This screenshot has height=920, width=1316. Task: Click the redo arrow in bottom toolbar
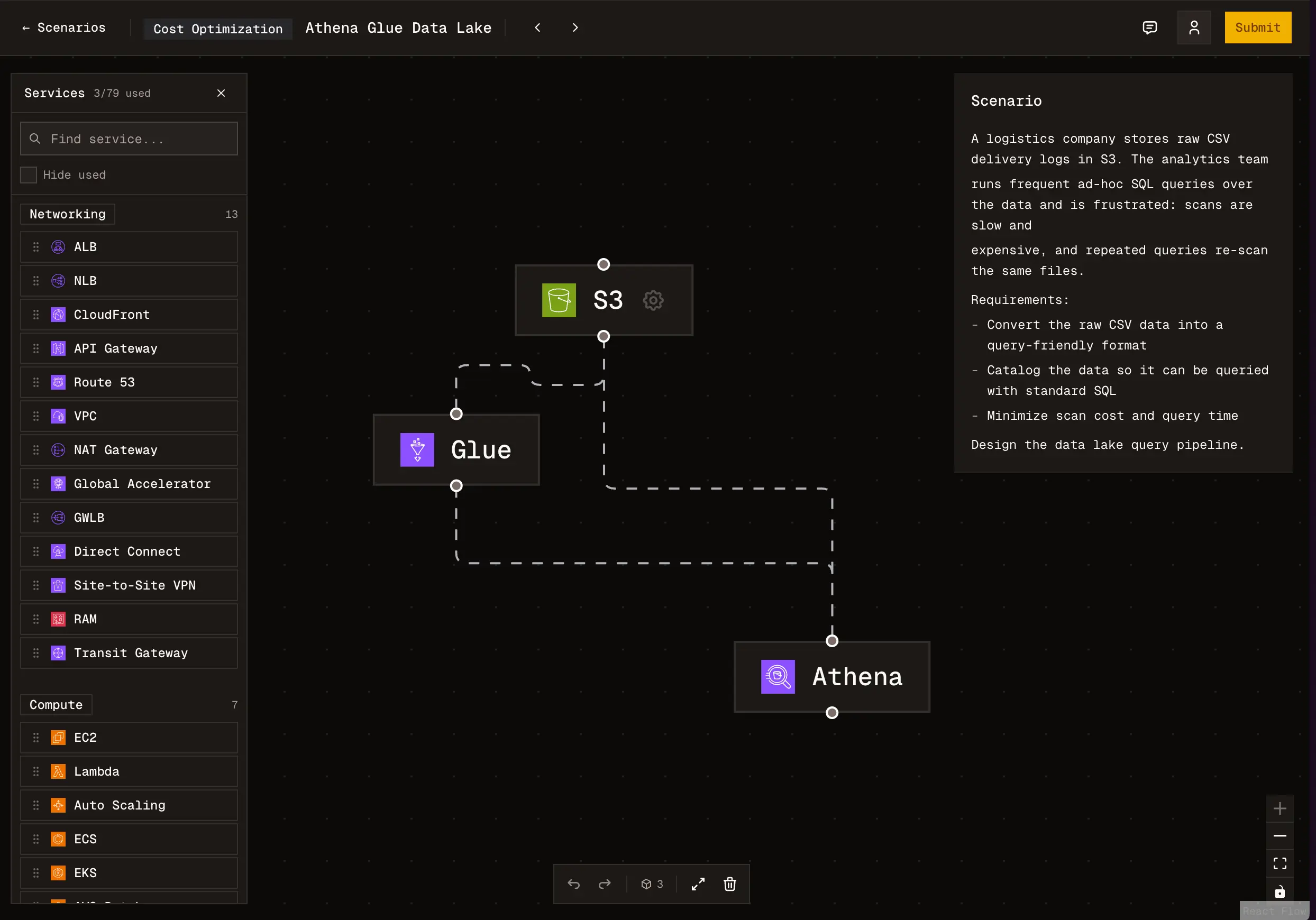click(x=604, y=884)
